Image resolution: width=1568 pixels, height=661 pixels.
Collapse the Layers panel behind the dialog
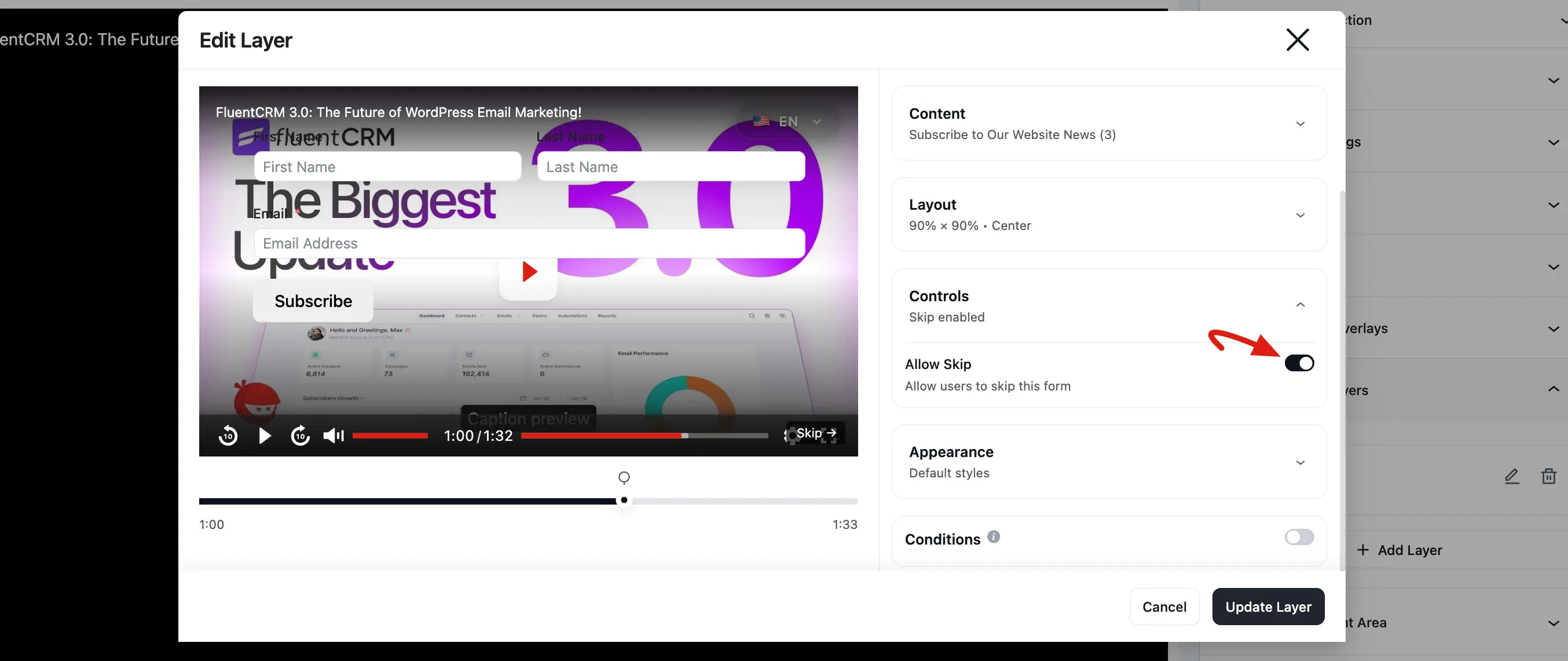pyautogui.click(x=1554, y=389)
